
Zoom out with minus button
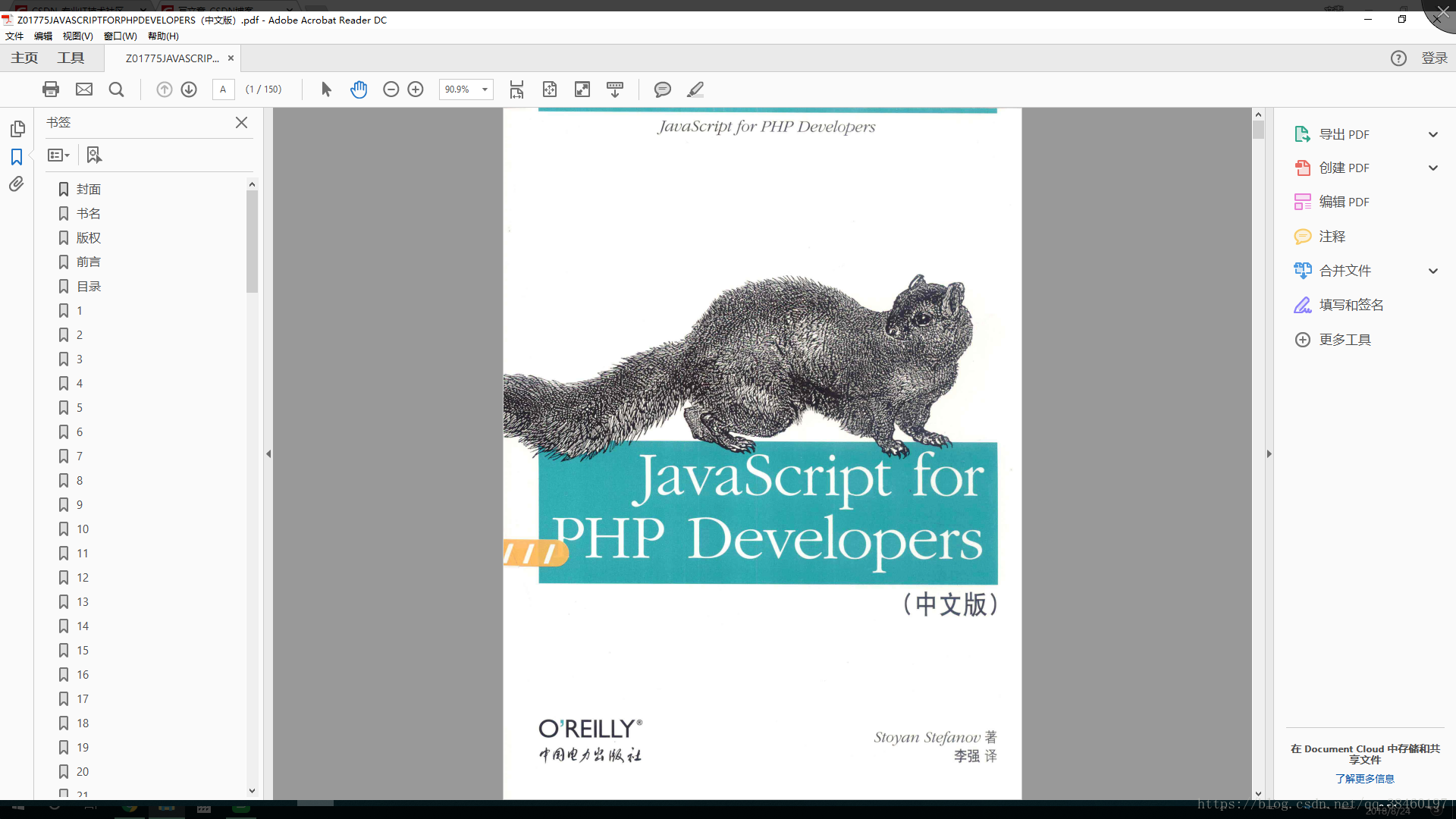[391, 89]
